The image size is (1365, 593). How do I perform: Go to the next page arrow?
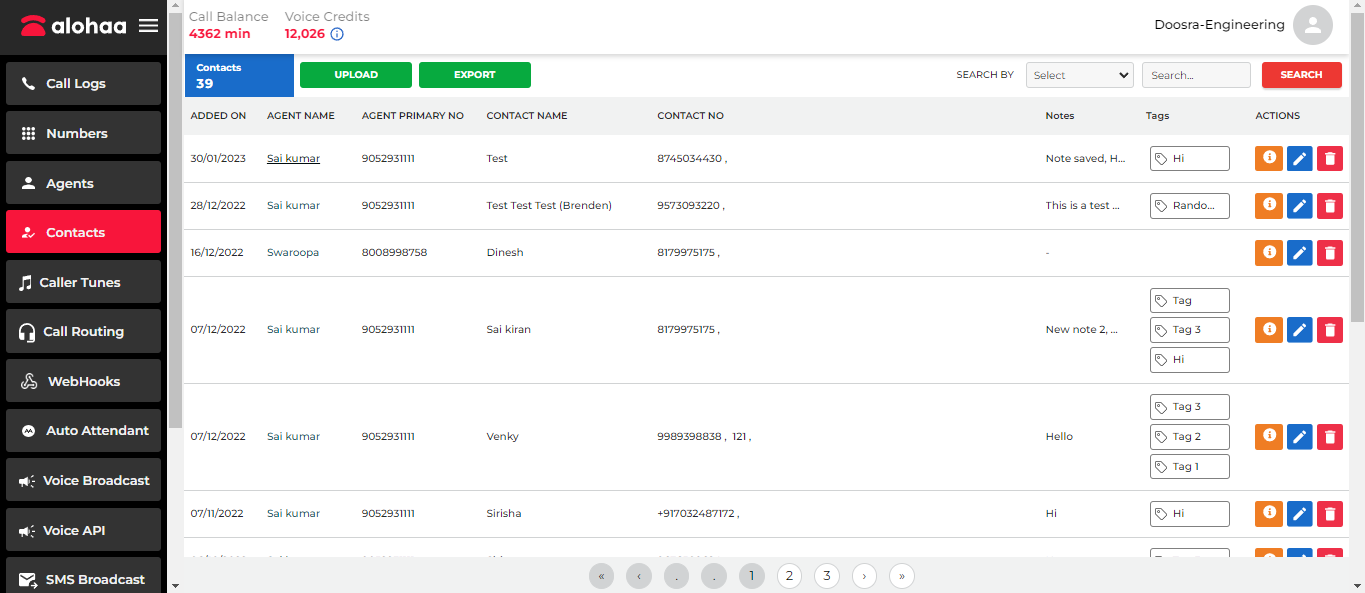click(x=864, y=576)
